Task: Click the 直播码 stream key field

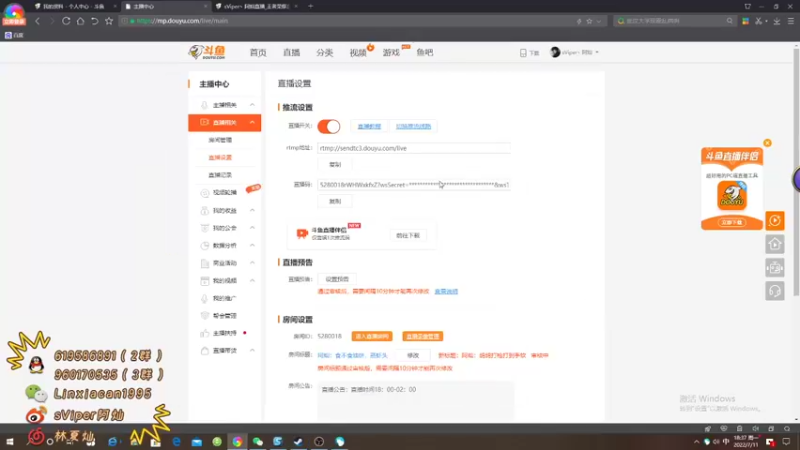Action: pyautogui.click(x=413, y=185)
